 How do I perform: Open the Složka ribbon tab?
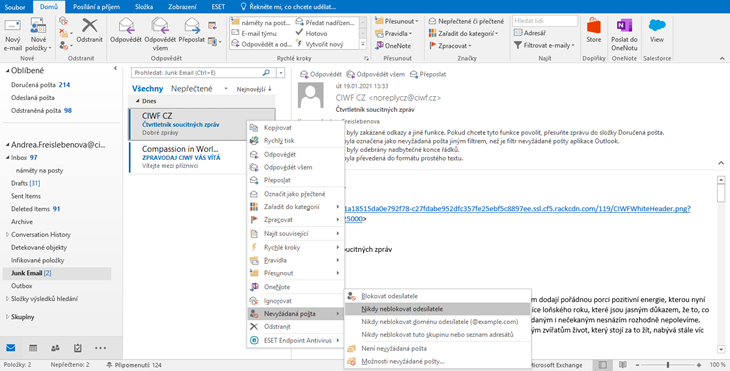pyautogui.click(x=143, y=7)
